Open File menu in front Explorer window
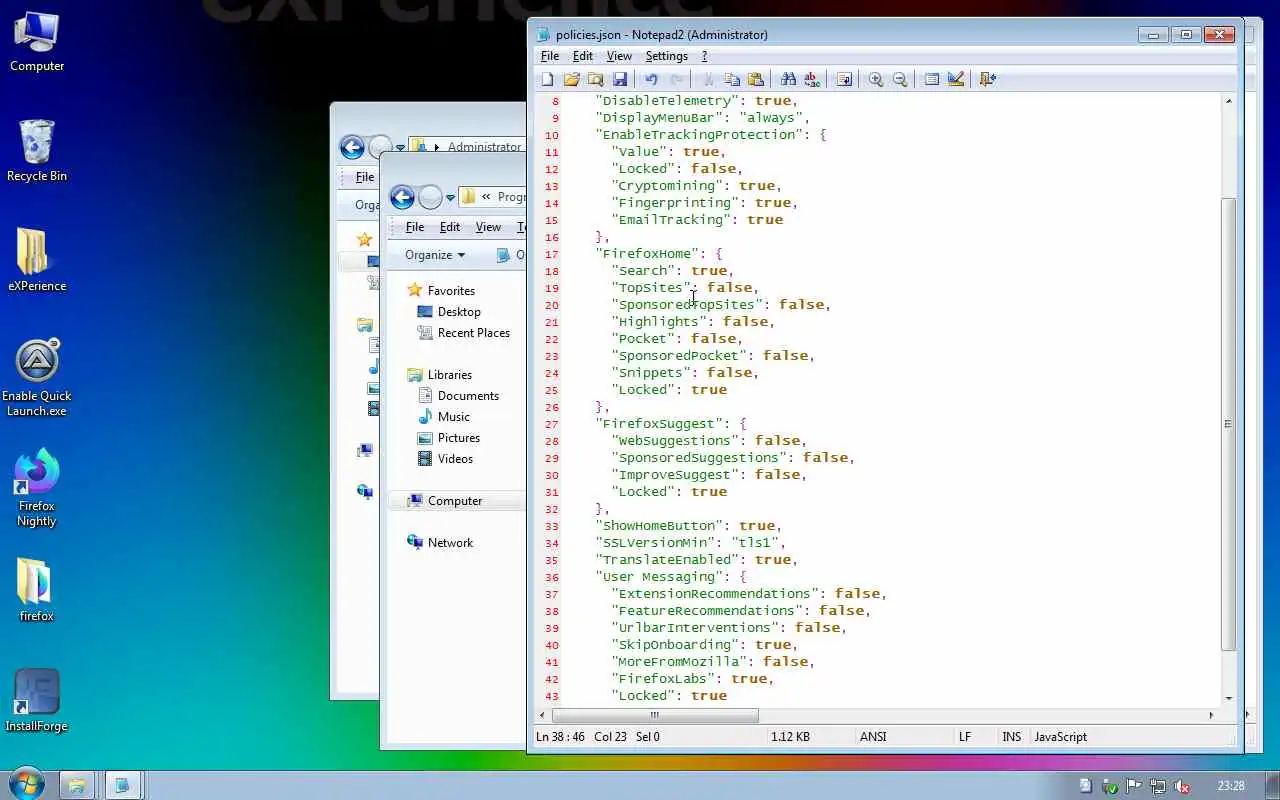Screen dimensions: 1280x800 (x=414, y=227)
